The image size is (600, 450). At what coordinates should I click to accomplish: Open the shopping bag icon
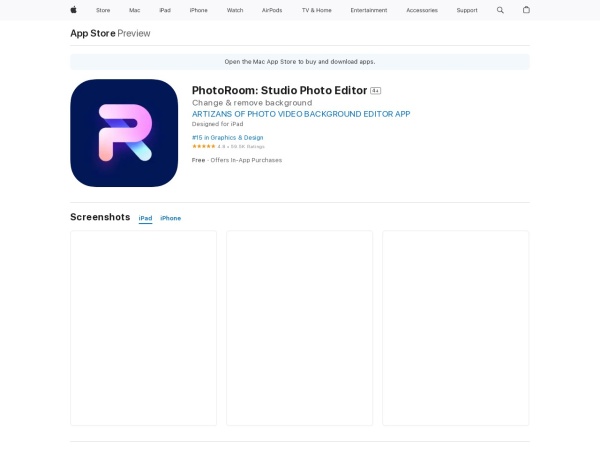point(526,10)
